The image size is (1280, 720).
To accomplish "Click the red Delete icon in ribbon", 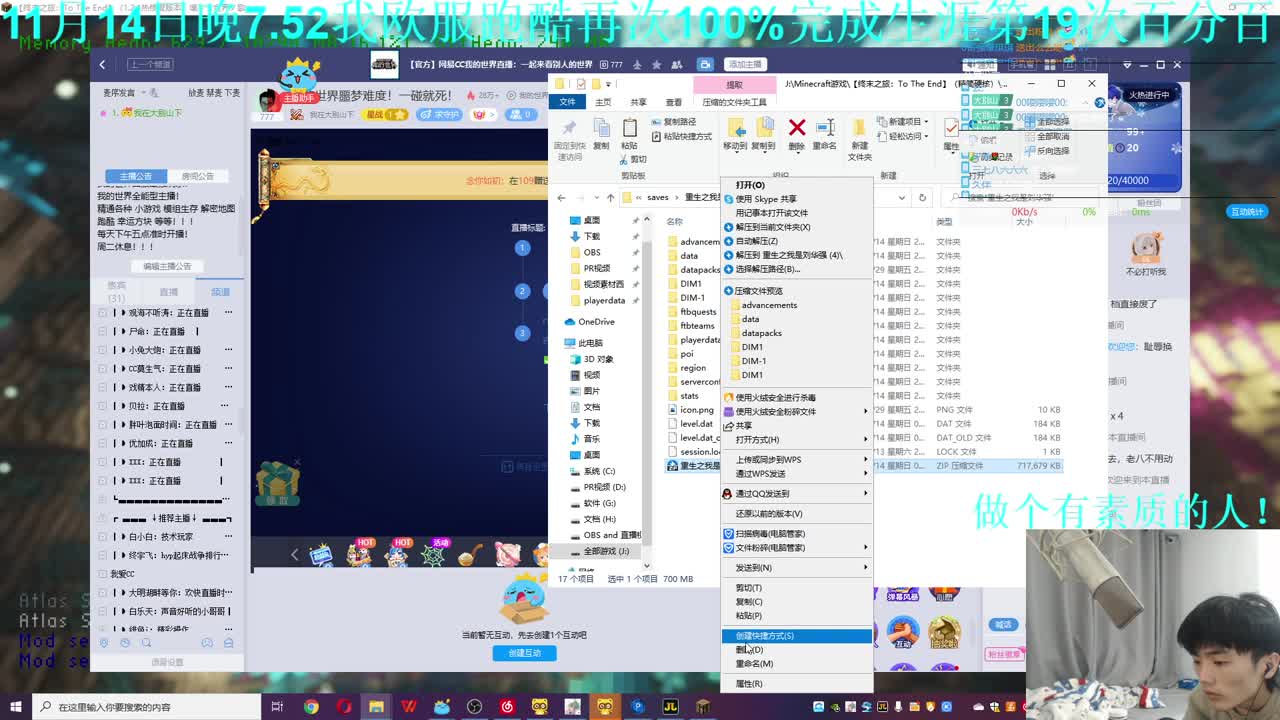I will [x=797, y=128].
